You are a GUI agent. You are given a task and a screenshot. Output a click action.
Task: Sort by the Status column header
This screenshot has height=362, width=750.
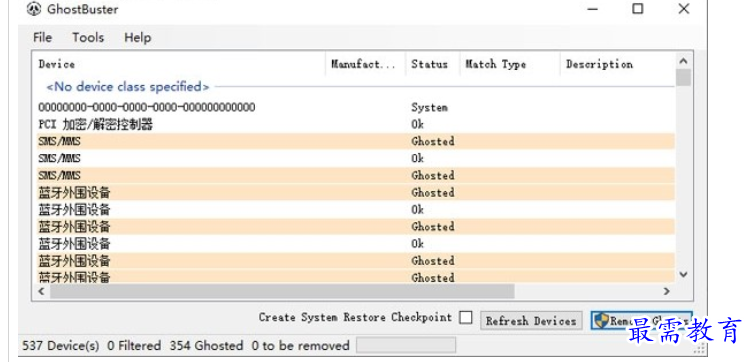point(430,65)
